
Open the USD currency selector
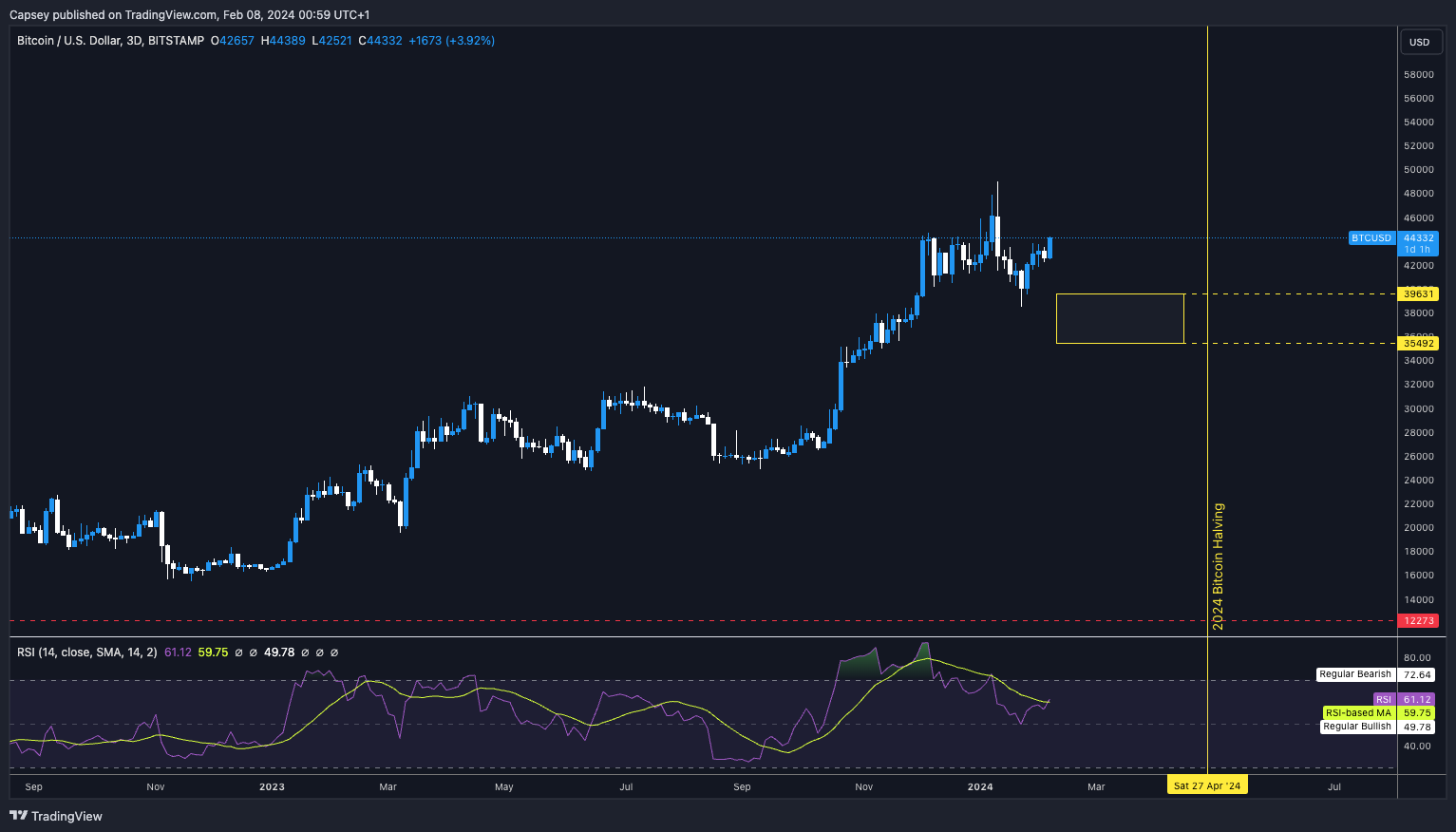[1419, 42]
